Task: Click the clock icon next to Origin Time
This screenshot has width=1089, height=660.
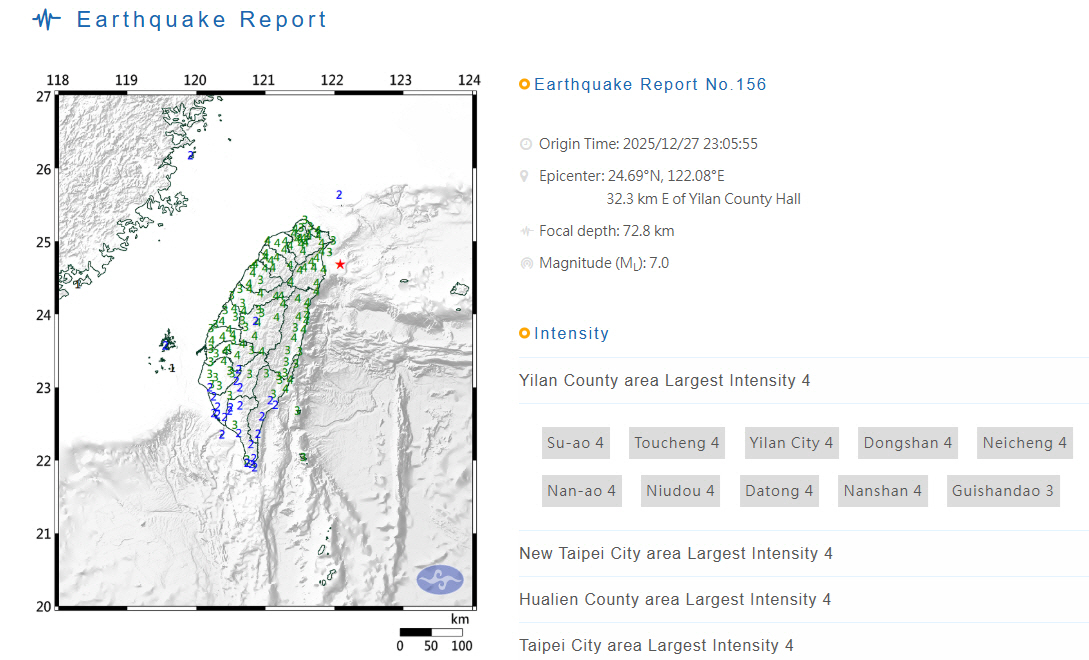Action: pos(525,144)
